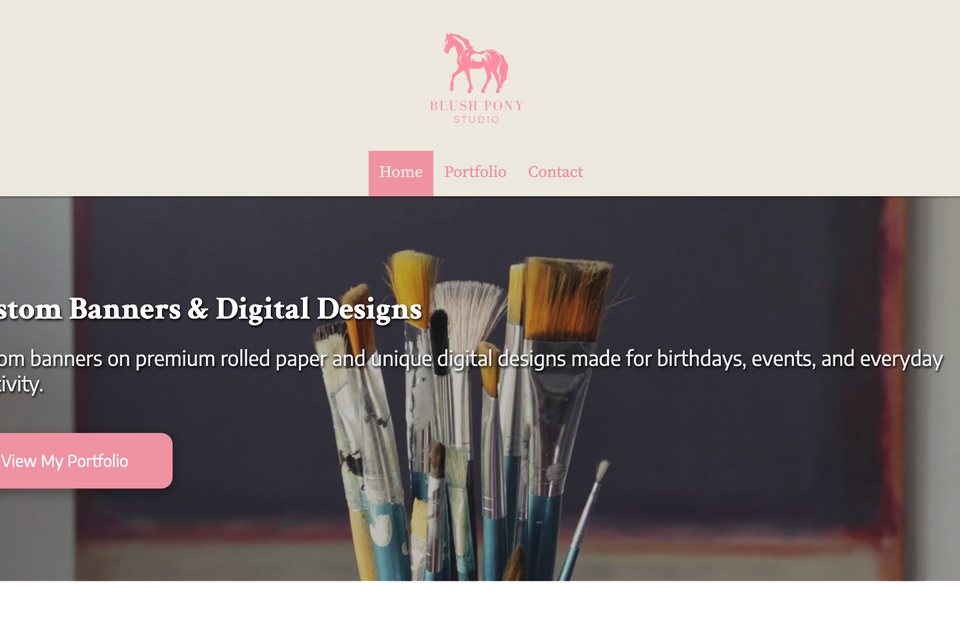Click the BLUSH PONY logo text
This screenshot has height=640, width=960.
[476, 105]
